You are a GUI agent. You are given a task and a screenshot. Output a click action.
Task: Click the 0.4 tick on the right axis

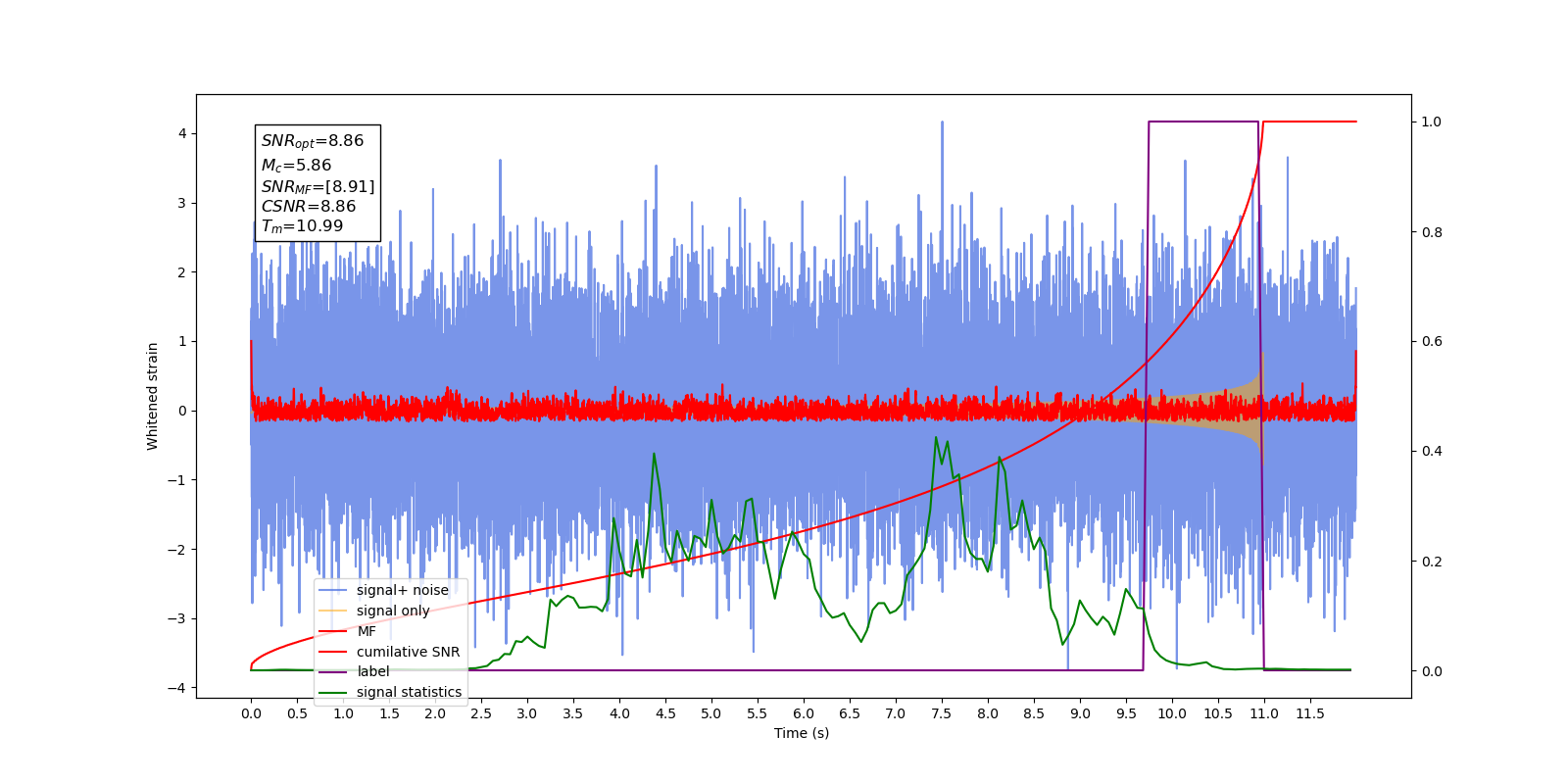point(1432,452)
